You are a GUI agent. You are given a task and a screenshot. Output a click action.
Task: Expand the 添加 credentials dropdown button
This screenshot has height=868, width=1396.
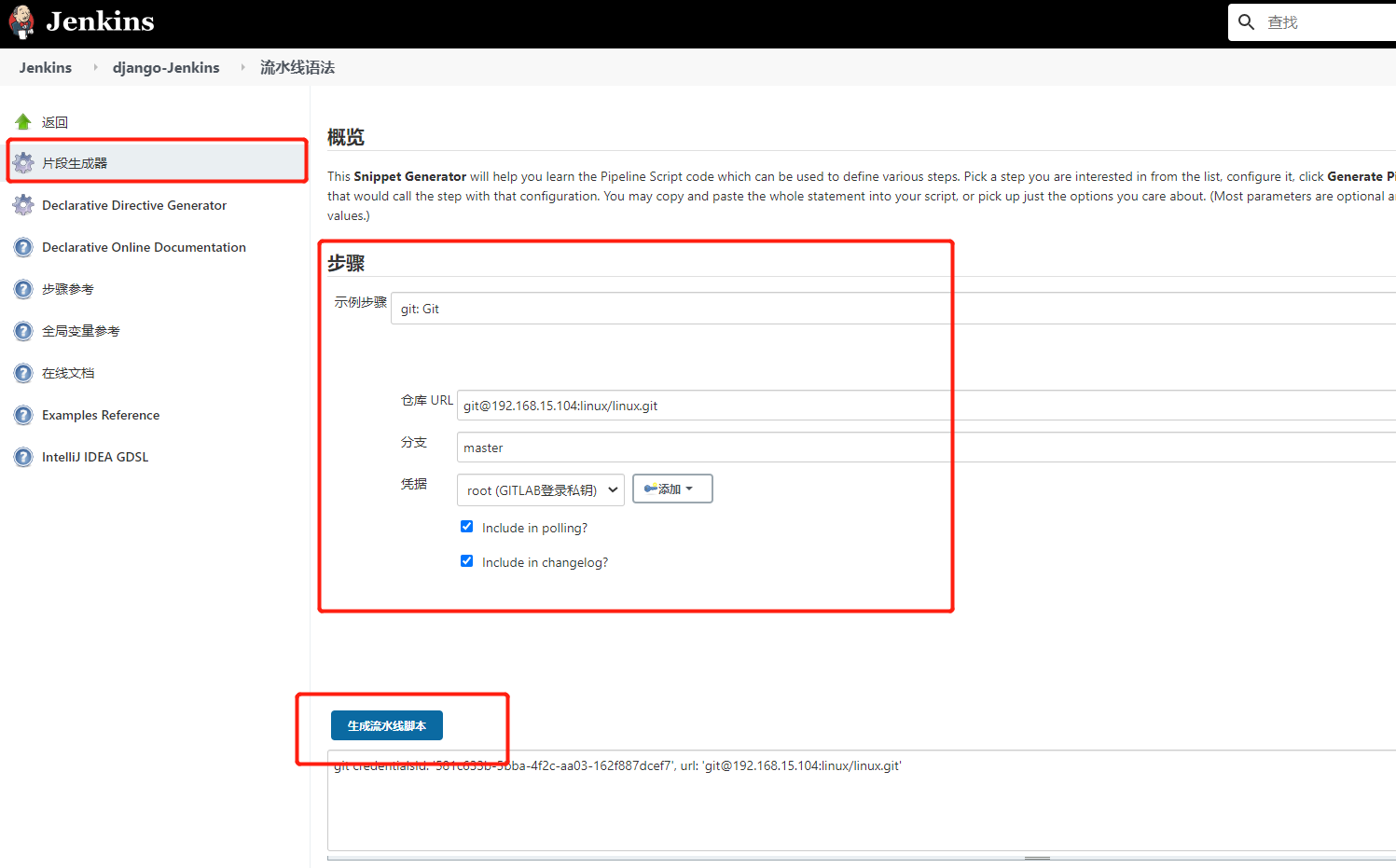pos(672,489)
